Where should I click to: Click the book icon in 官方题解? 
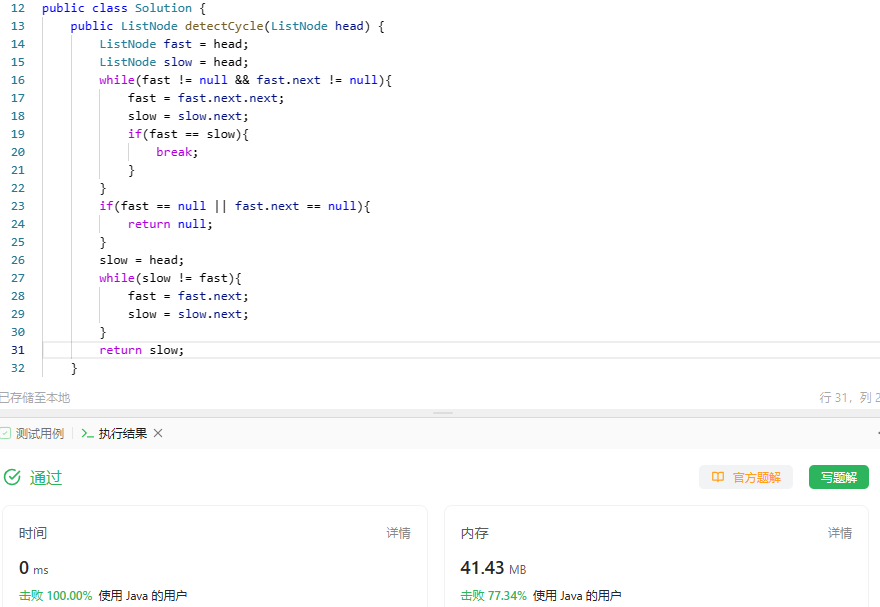click(x=718, y=477)
